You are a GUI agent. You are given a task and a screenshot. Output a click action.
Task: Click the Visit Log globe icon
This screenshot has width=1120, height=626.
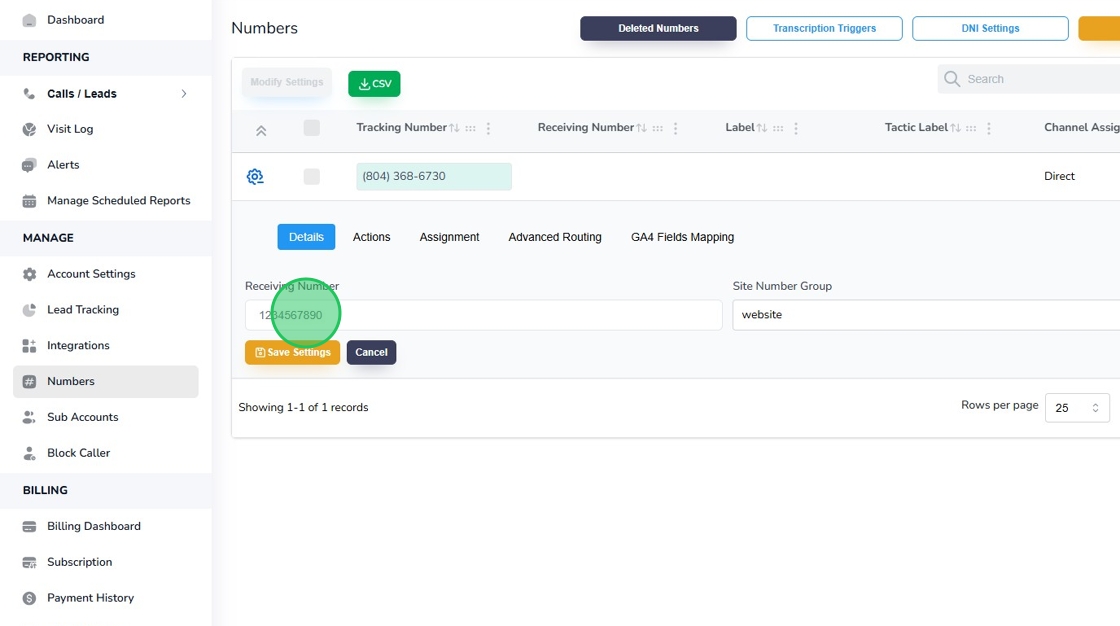pos(29,129)
